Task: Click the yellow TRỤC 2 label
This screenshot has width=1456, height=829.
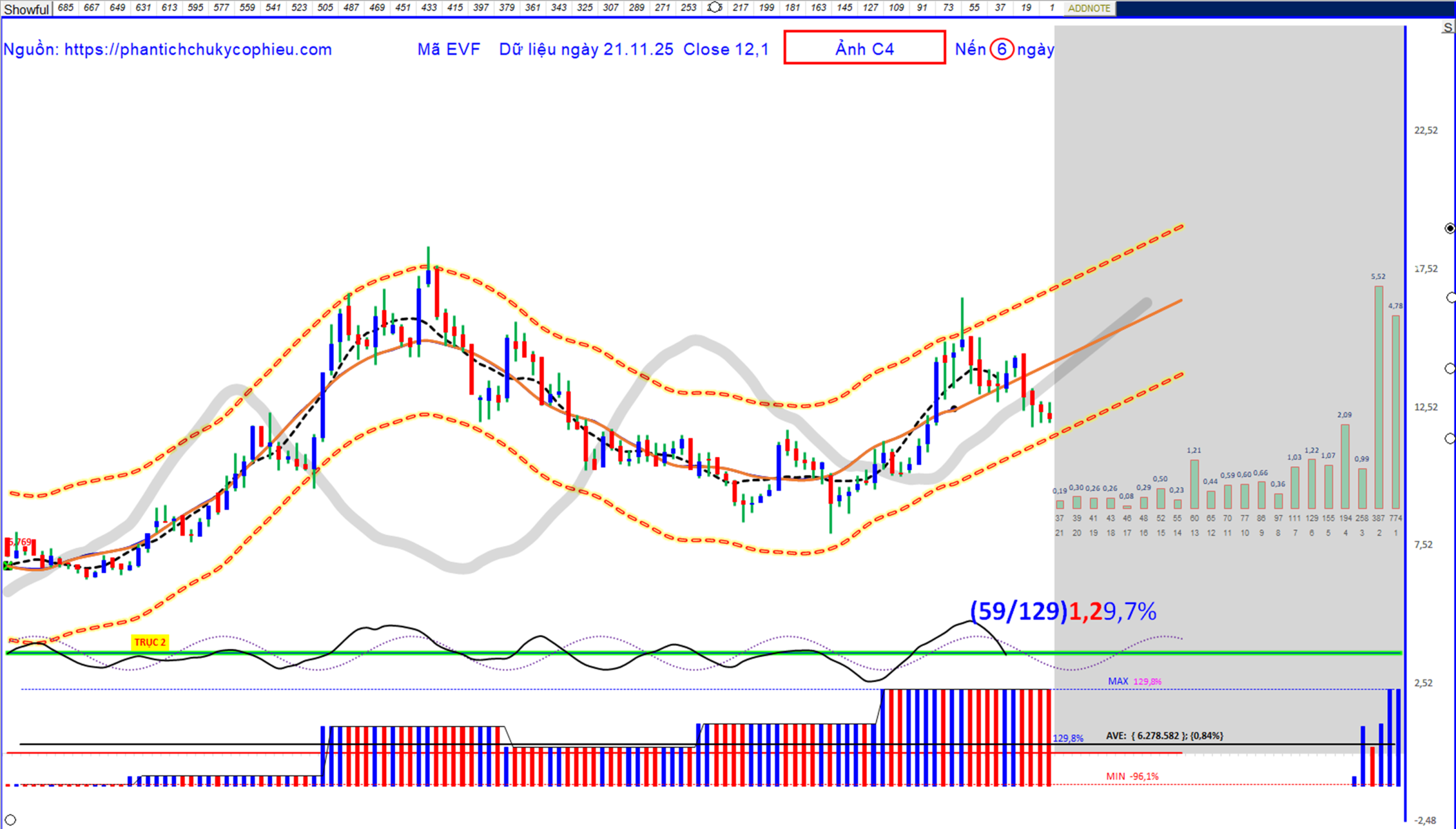Action: click(x=150, y=643)
